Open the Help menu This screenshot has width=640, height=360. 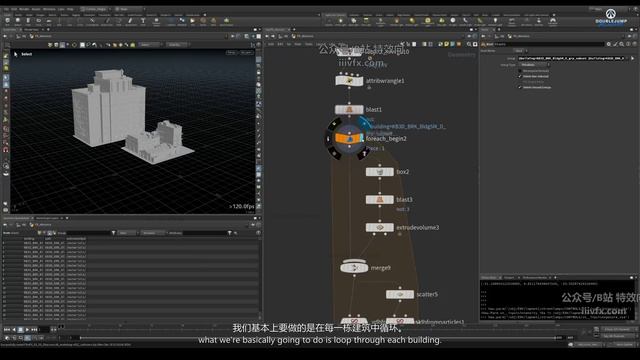(x=70, y=9)
